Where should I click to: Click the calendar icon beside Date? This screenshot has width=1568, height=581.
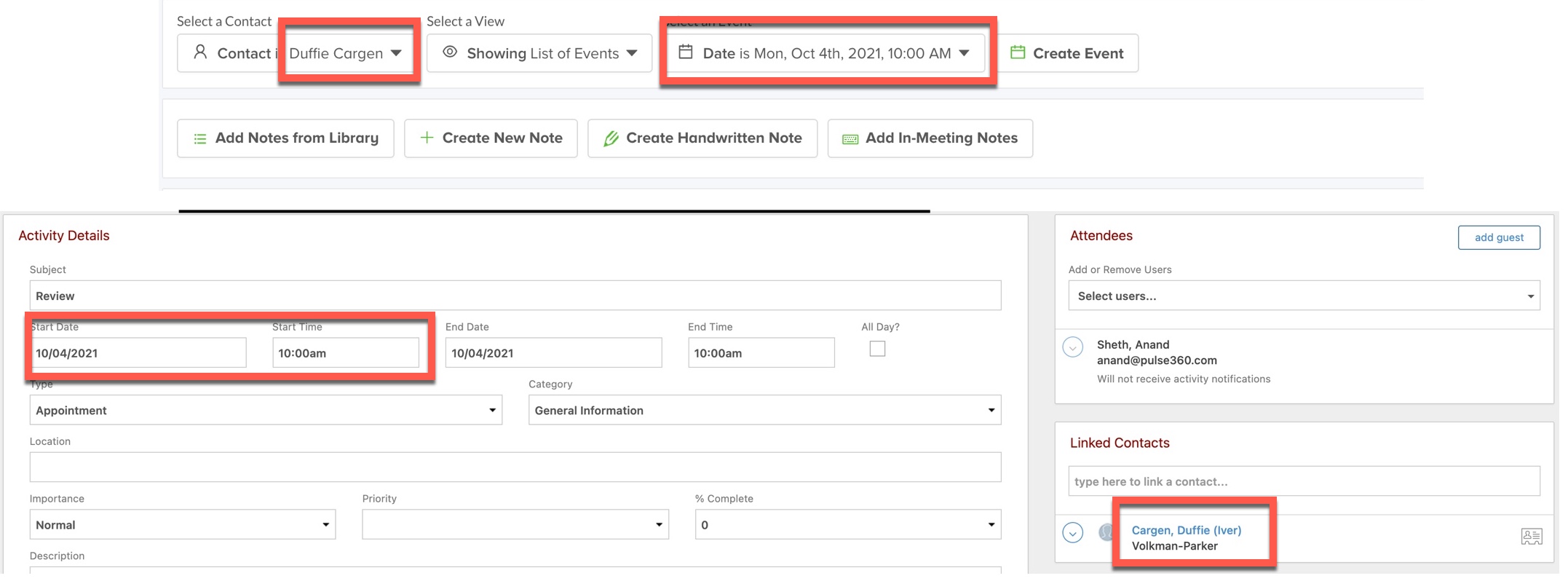(686, 52)
